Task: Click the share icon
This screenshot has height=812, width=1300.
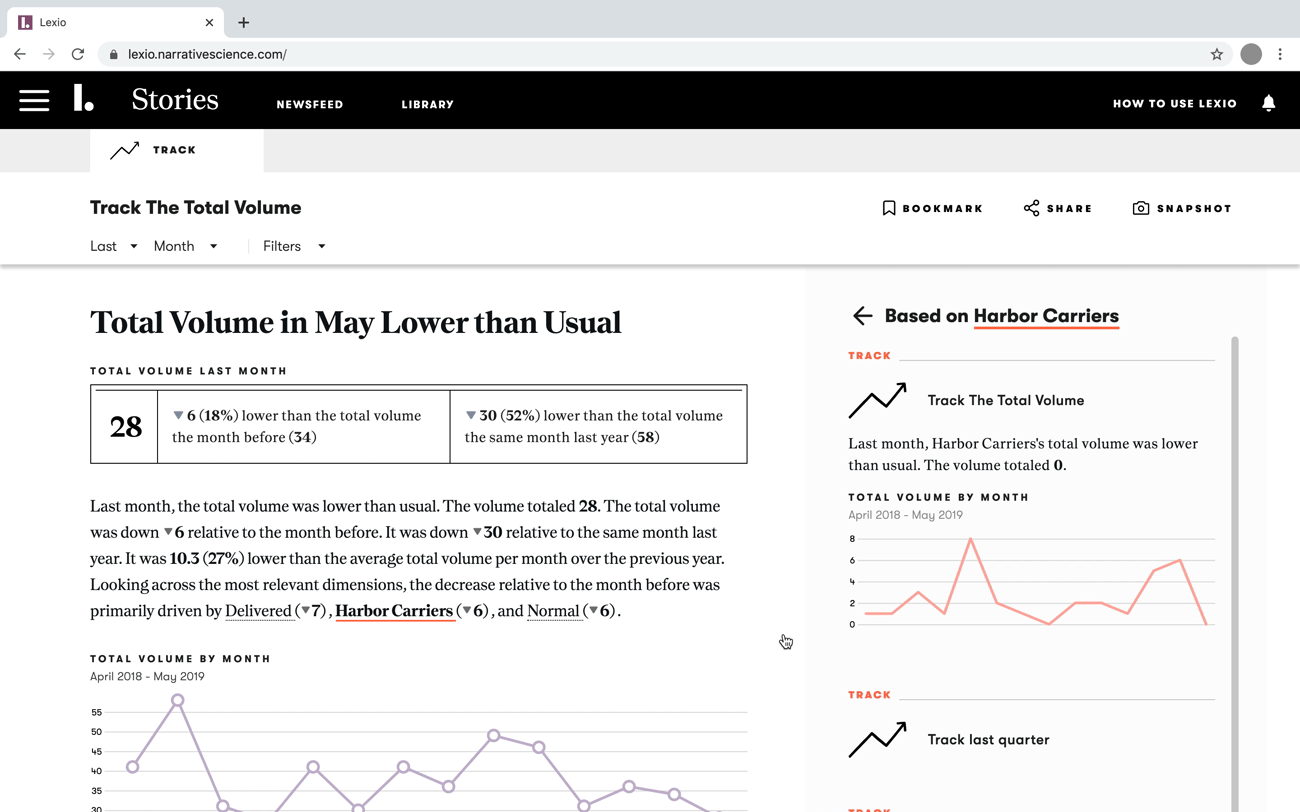Action: click(1031, 208)
